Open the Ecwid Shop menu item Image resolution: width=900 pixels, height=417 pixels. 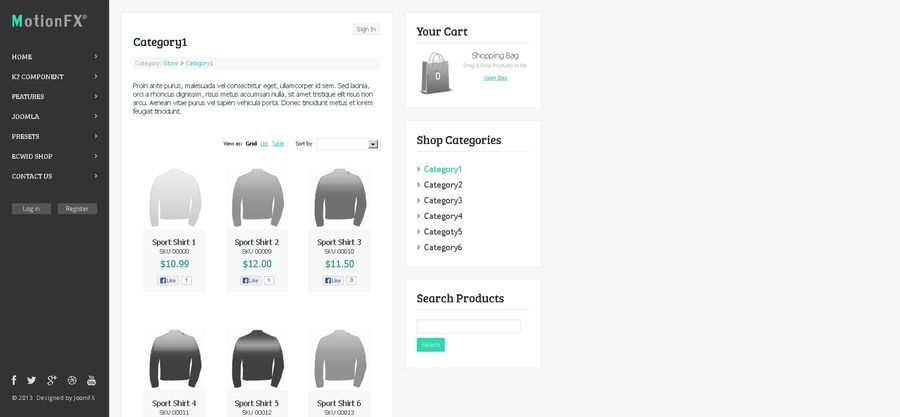coord(32,156)
